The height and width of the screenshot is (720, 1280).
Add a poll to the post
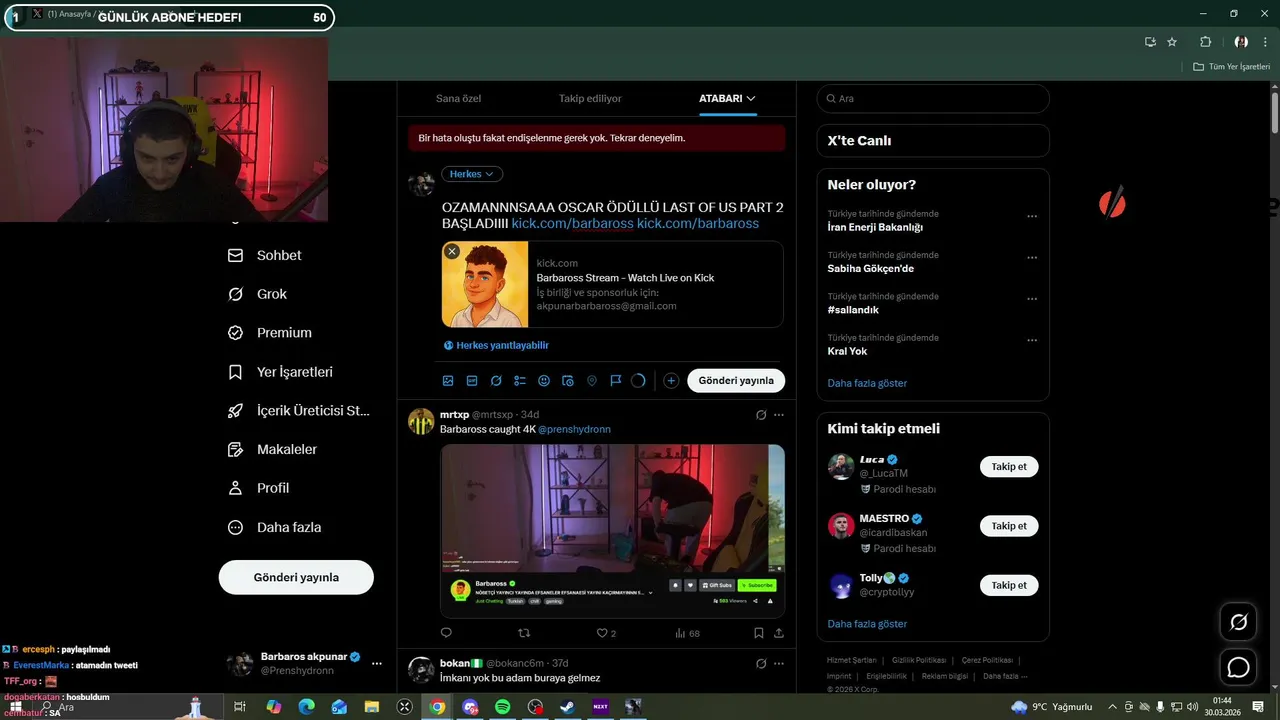[x=520, y=381]
